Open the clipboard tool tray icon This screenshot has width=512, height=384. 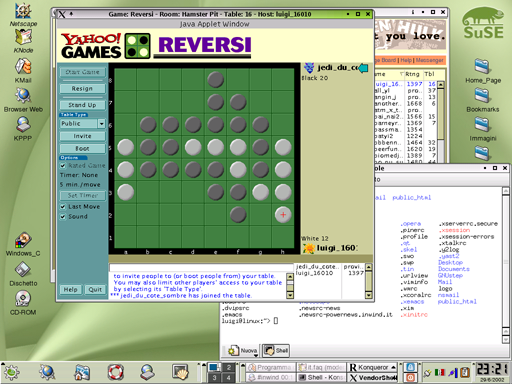point(464,372)
